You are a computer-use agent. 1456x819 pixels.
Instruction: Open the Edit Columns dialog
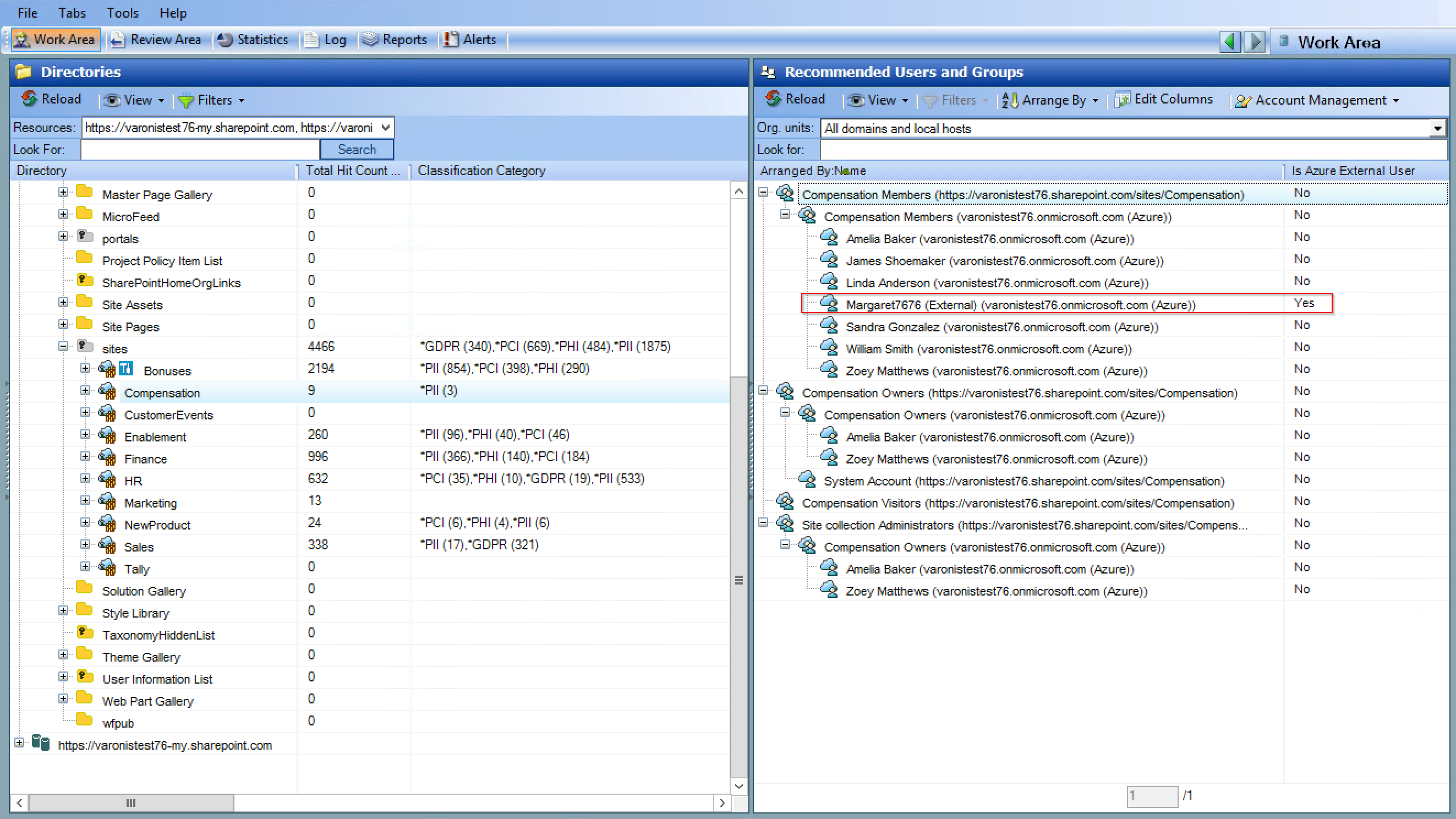1164,100
